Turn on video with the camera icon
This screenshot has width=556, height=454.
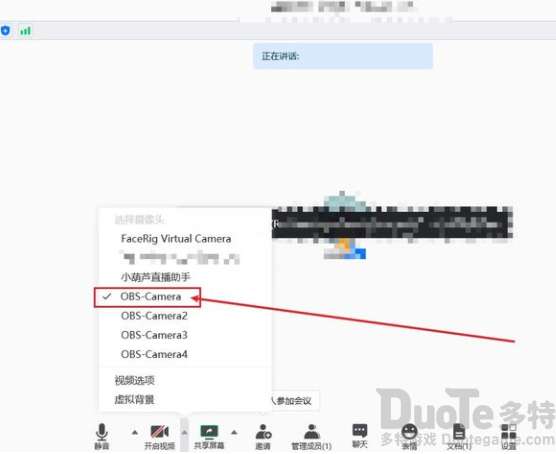click(160, 432)
